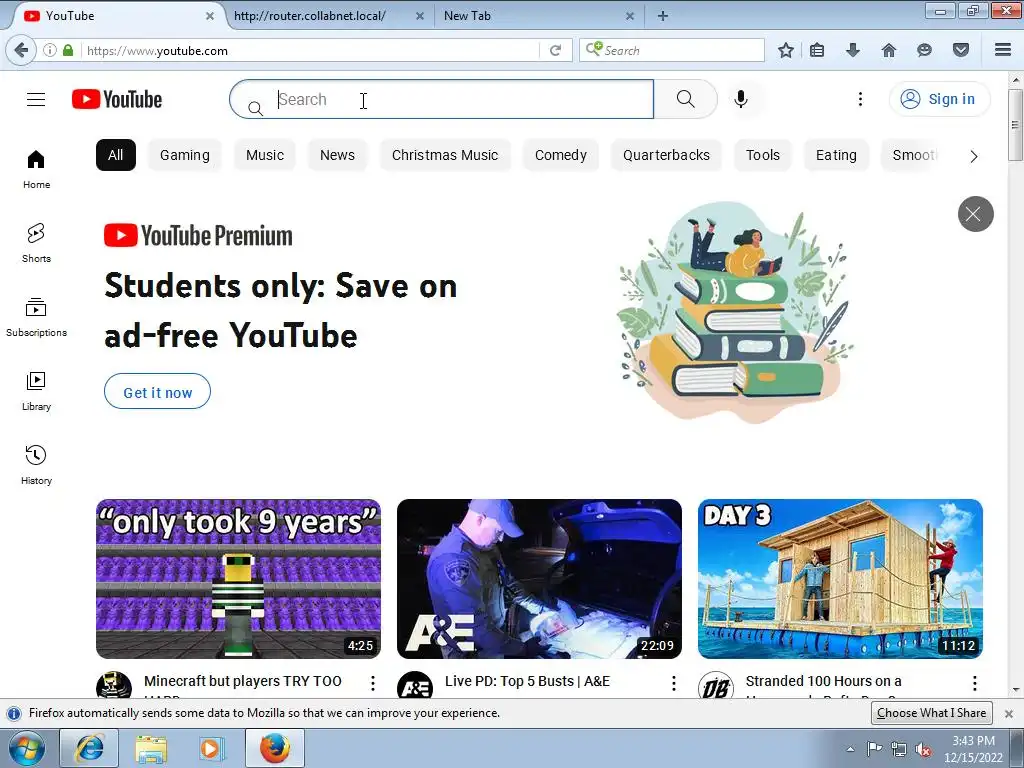Screen dimensions: 1024x768
Task: Open Stranded 100 Hours video title
Action: [x=824, y=681]
